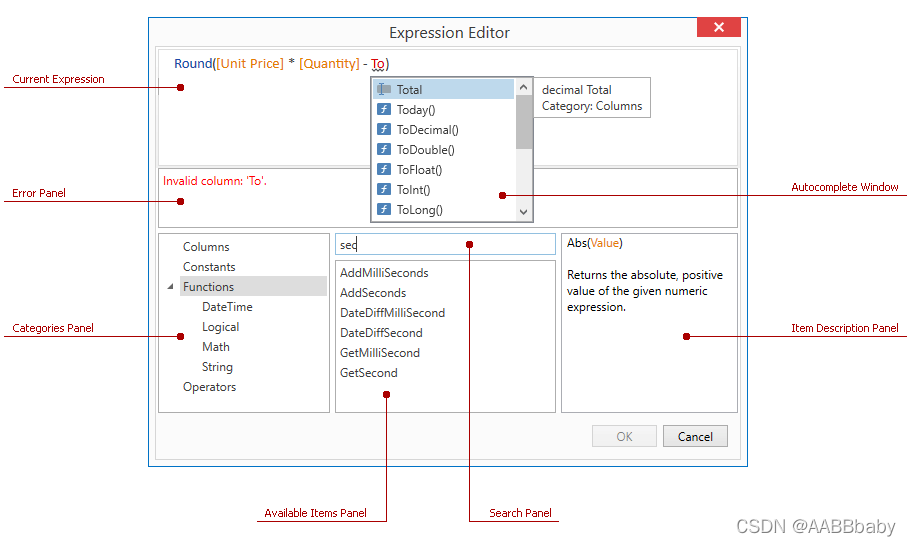Viewport: 911px width, 546px height.
Task: Choose Today() from autocomplete suggestions
Action: coord(443,109)
